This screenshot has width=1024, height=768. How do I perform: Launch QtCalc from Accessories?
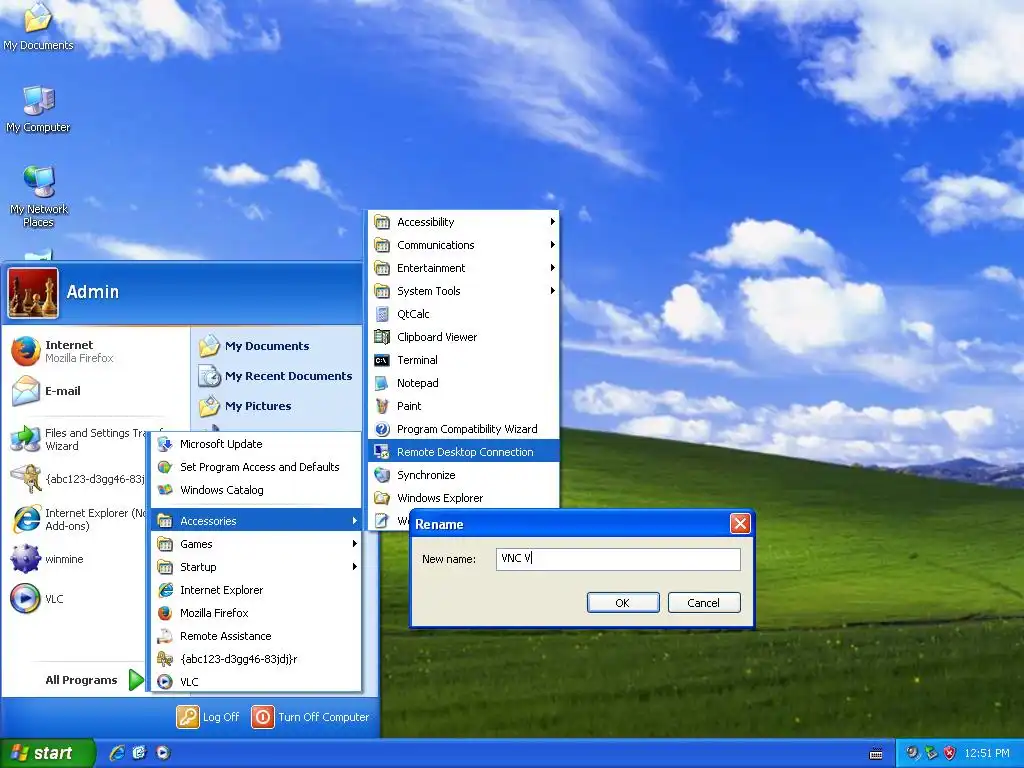(x=464, y=314)
